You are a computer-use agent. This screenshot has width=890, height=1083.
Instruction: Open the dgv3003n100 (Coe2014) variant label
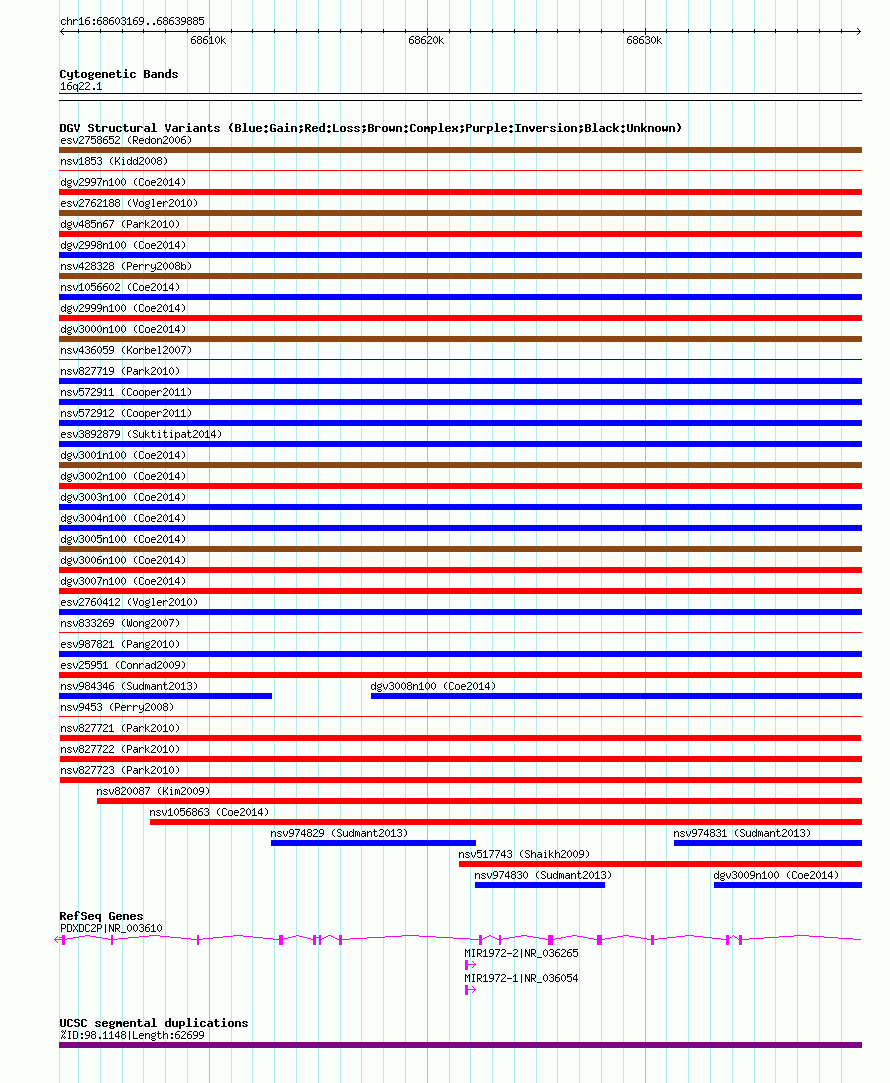click(x=123, y=497)
